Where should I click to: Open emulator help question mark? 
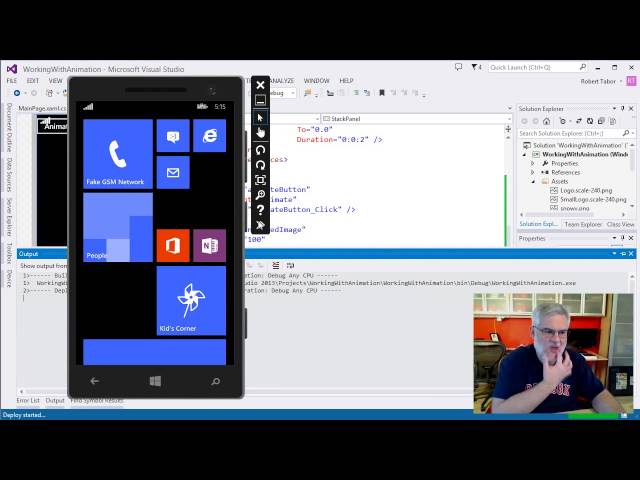(x=260, y=210)
